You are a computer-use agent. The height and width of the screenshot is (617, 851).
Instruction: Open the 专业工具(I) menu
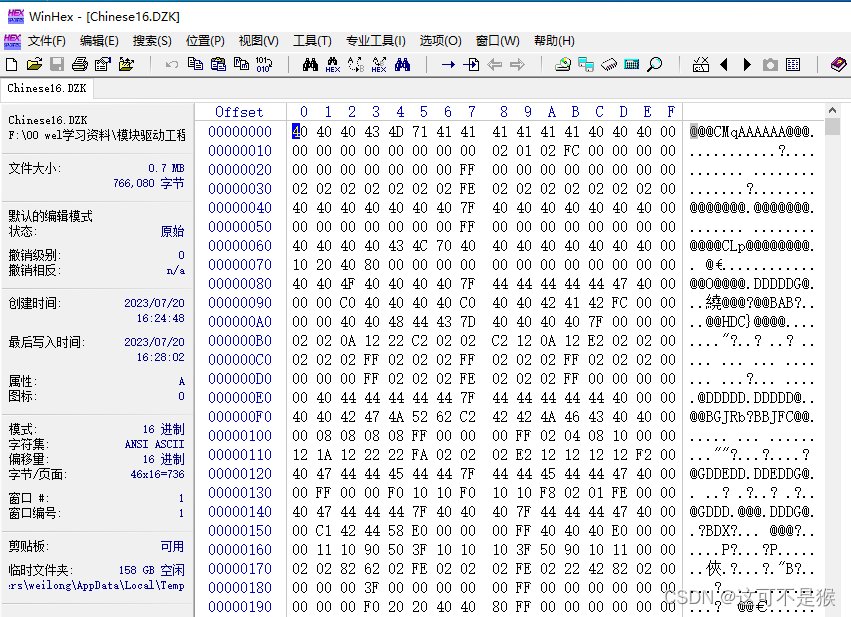(x=376, y=41)
